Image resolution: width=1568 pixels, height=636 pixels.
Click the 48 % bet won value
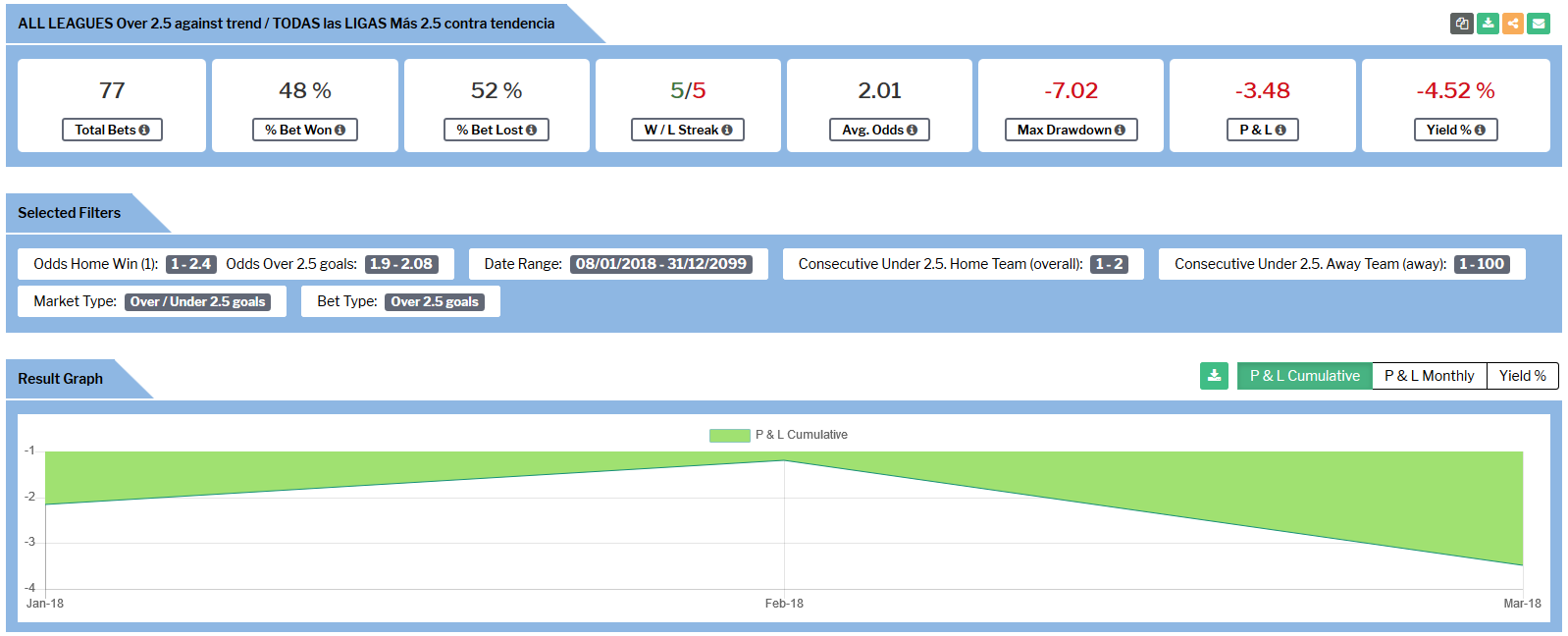click(x=305, y=90)
